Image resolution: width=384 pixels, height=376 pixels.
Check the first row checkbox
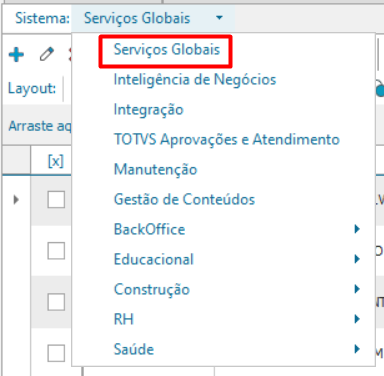[x=56, y=200]
